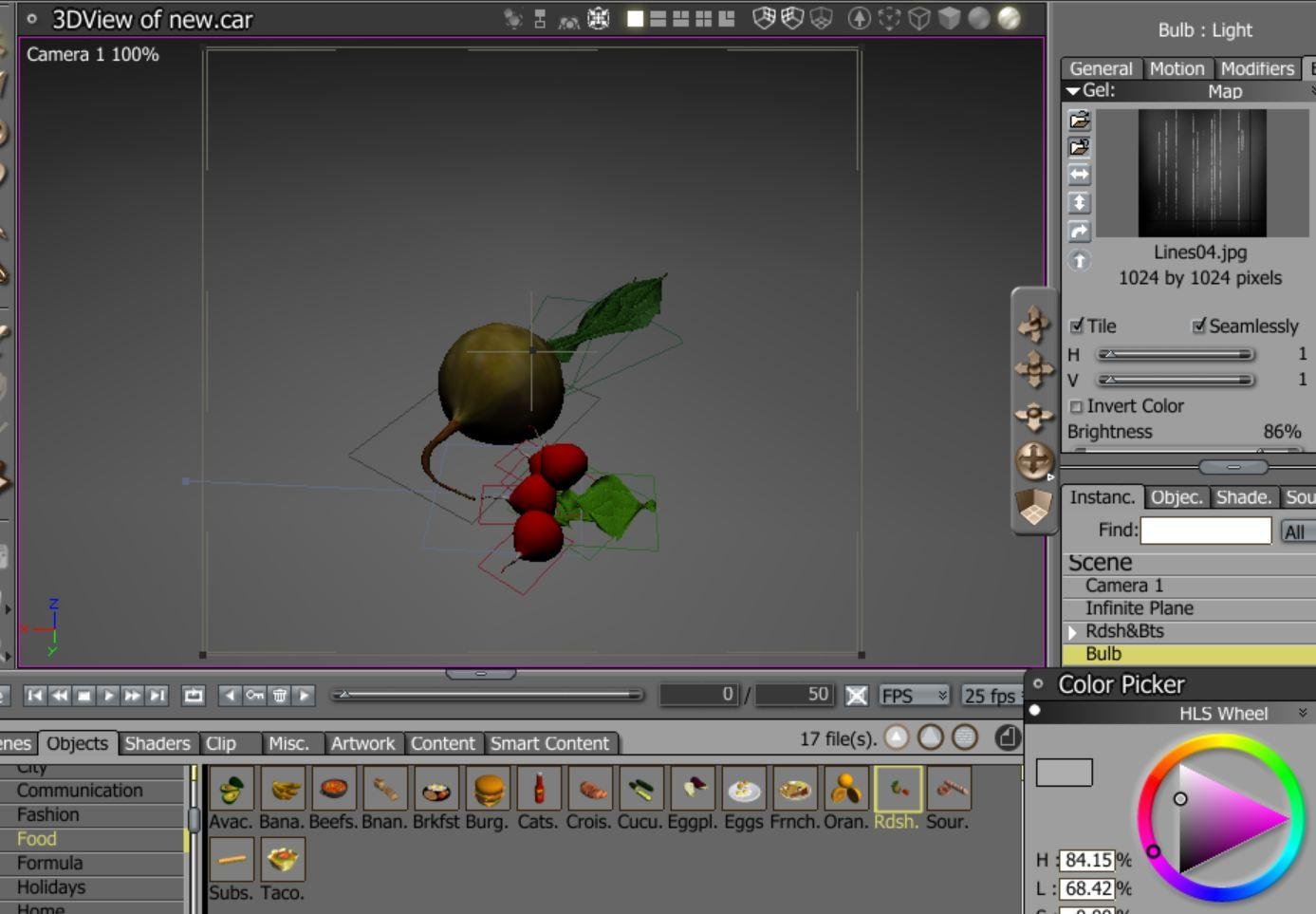Click the V tiling slider
This screenshot has height=914, width=1316.
(x=1176, y=380)
